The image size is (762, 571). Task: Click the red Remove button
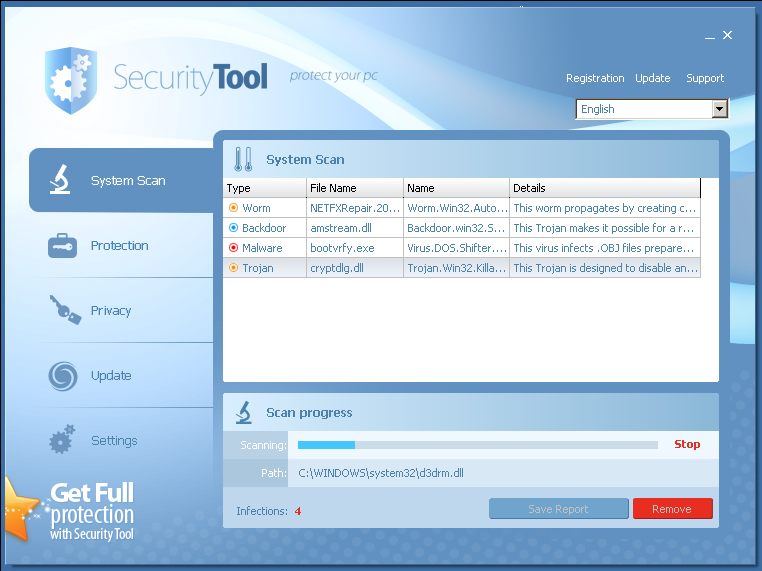pyautogui.click(x=672, y=509)
